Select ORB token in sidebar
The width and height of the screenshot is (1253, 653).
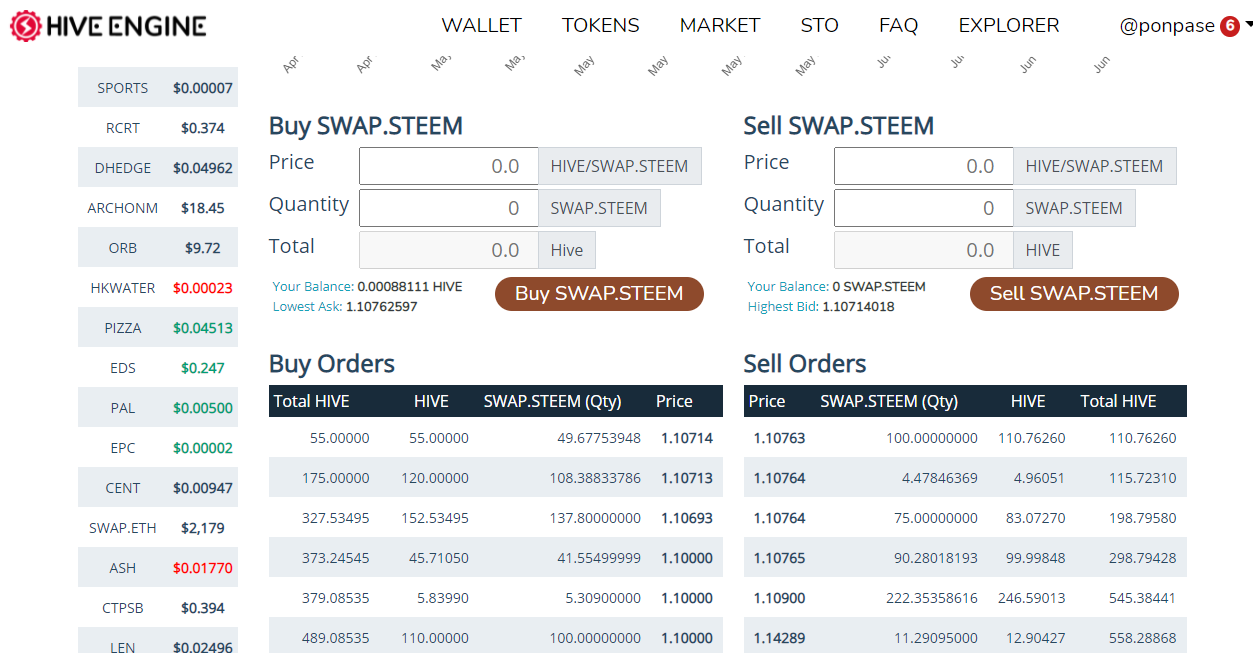coord(158,248)
